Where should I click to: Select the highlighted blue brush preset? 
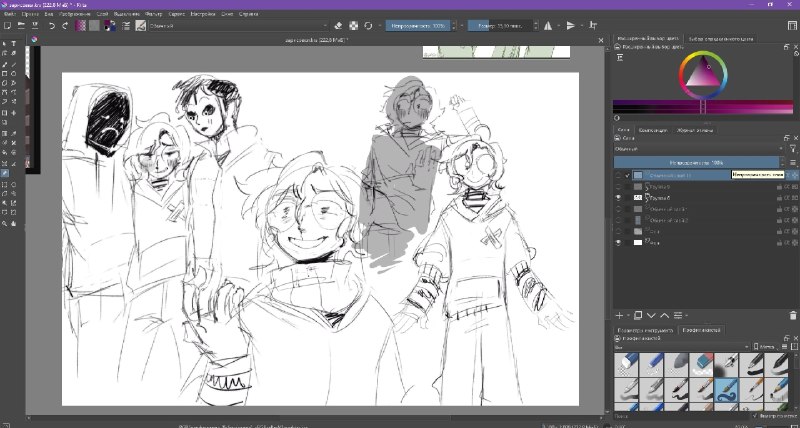(727, 390)
